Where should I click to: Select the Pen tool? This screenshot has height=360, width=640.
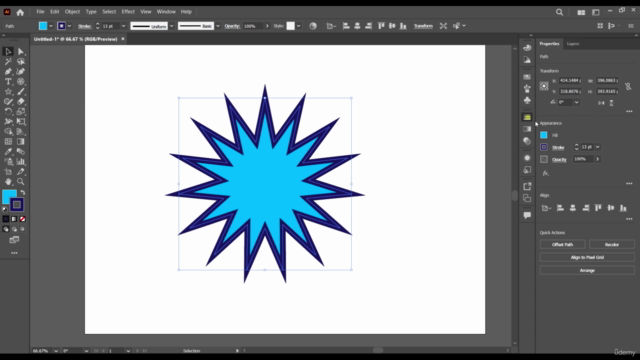(8, 71)
